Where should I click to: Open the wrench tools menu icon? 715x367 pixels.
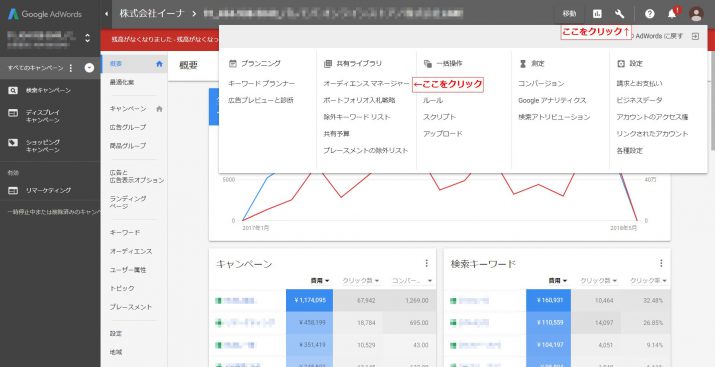tap(619, 14)
